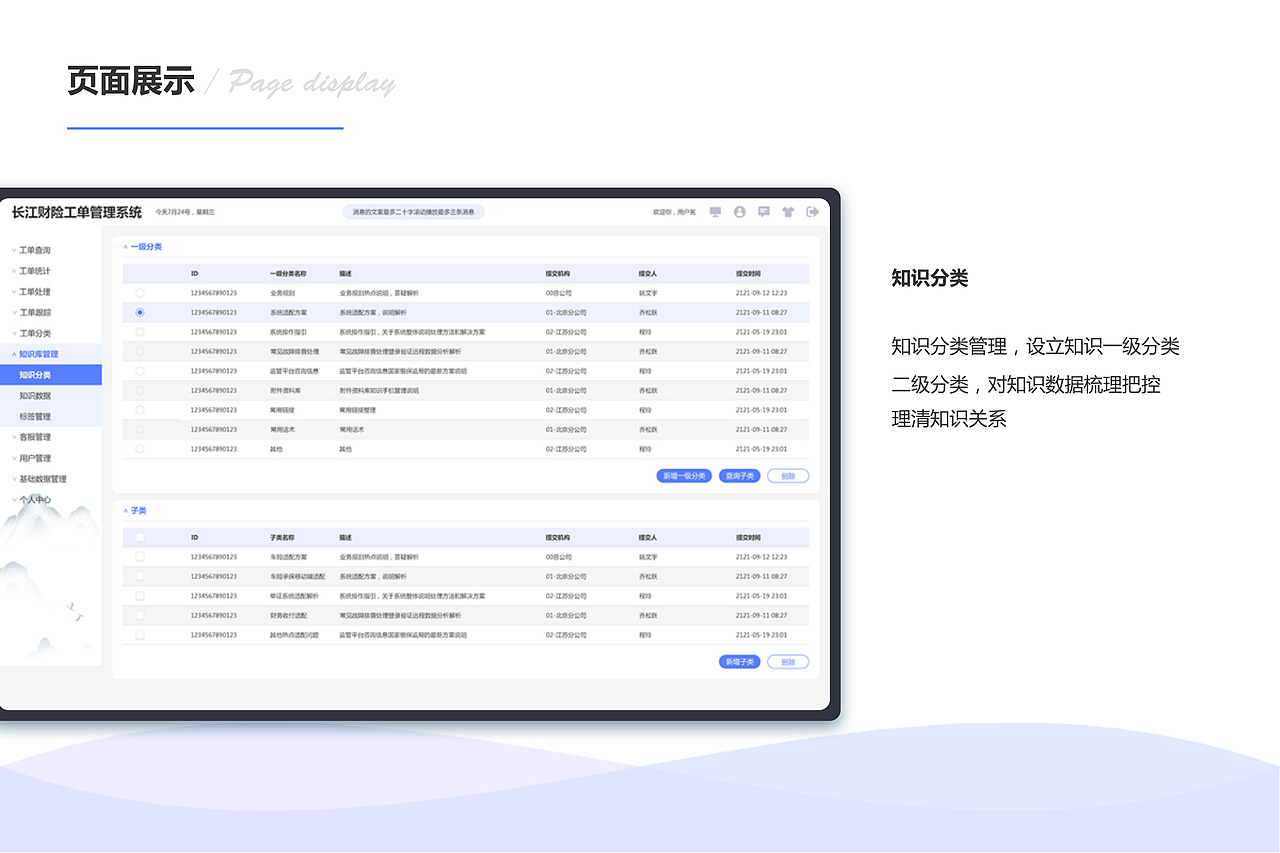Click the shirt/theme icon in header
This screenshot has height=853, width=1280.
point(788,211)
